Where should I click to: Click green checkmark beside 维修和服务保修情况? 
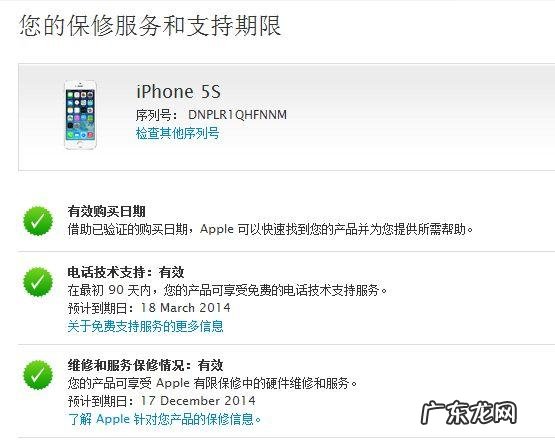(x=38, y=375)
